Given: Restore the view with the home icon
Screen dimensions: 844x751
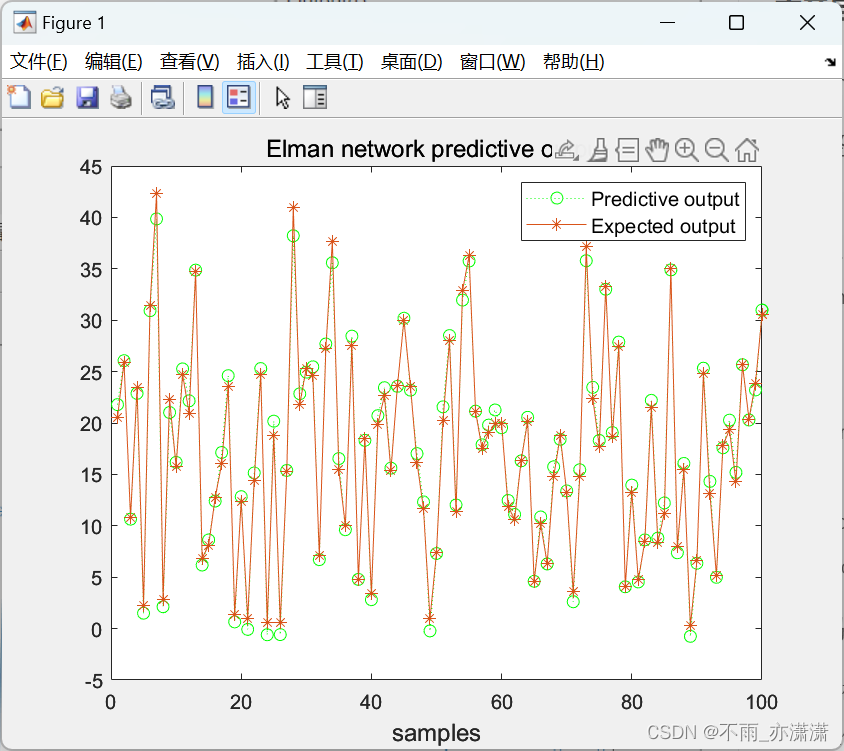Looking at the screenshot, I should [747, 150].
